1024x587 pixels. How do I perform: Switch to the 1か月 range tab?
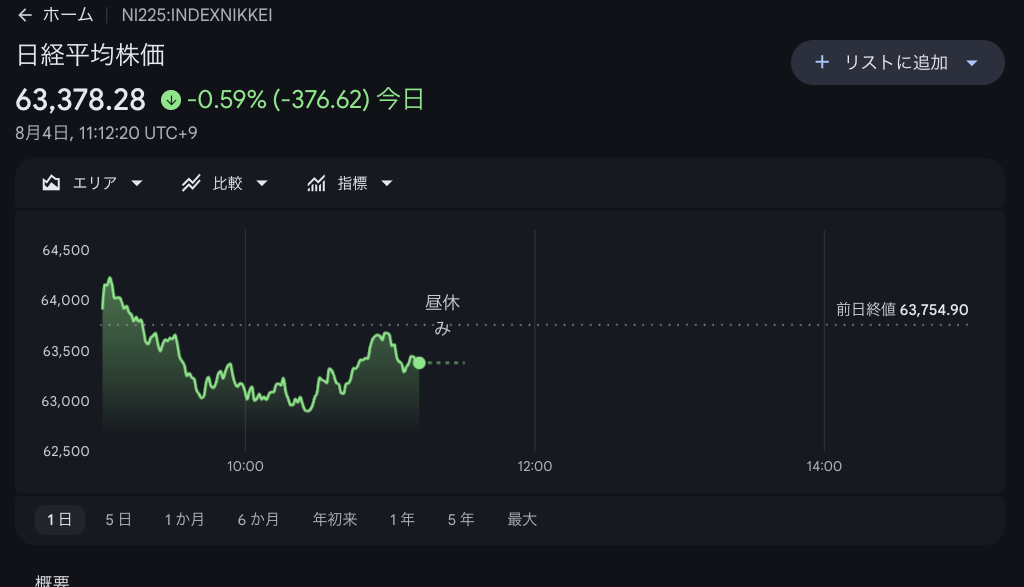coord(184,520)
